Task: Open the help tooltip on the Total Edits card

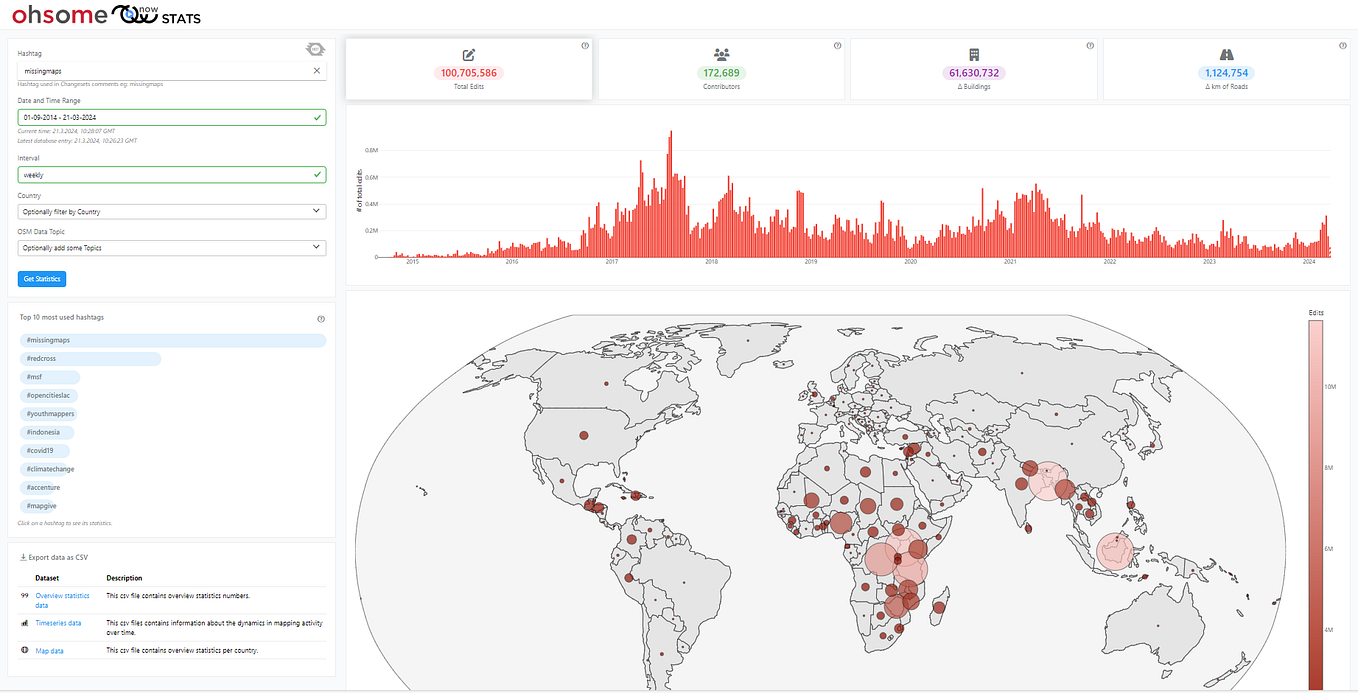Action: tap(585, 44)
